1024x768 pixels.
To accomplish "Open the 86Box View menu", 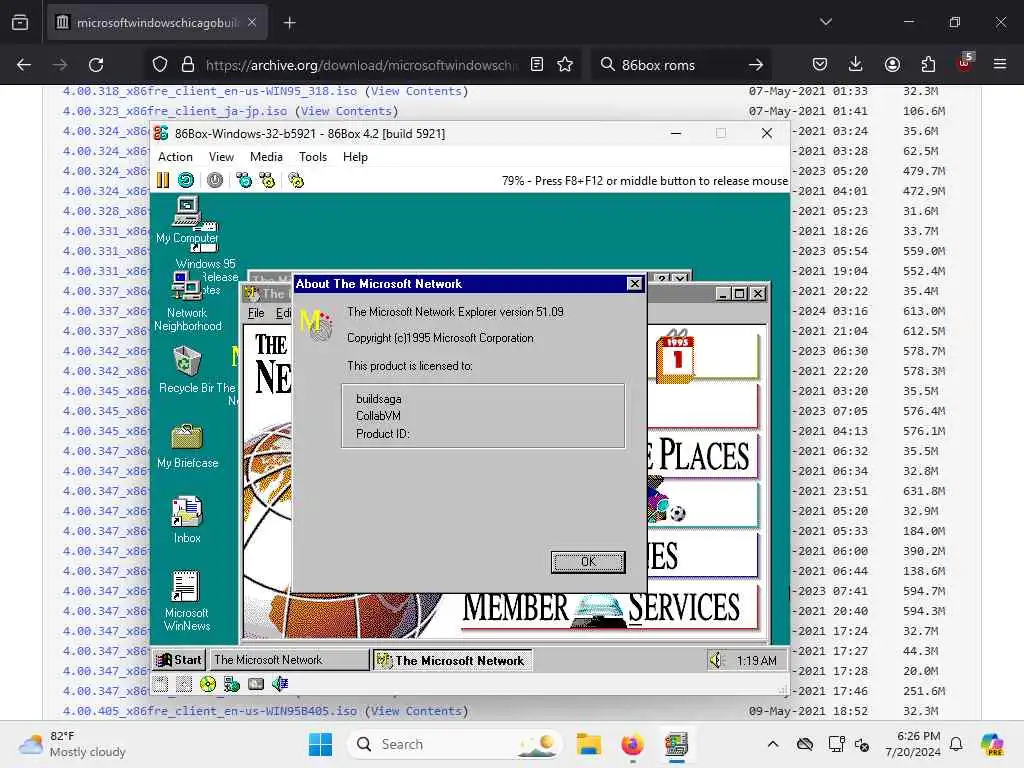I will click(221, 157).
